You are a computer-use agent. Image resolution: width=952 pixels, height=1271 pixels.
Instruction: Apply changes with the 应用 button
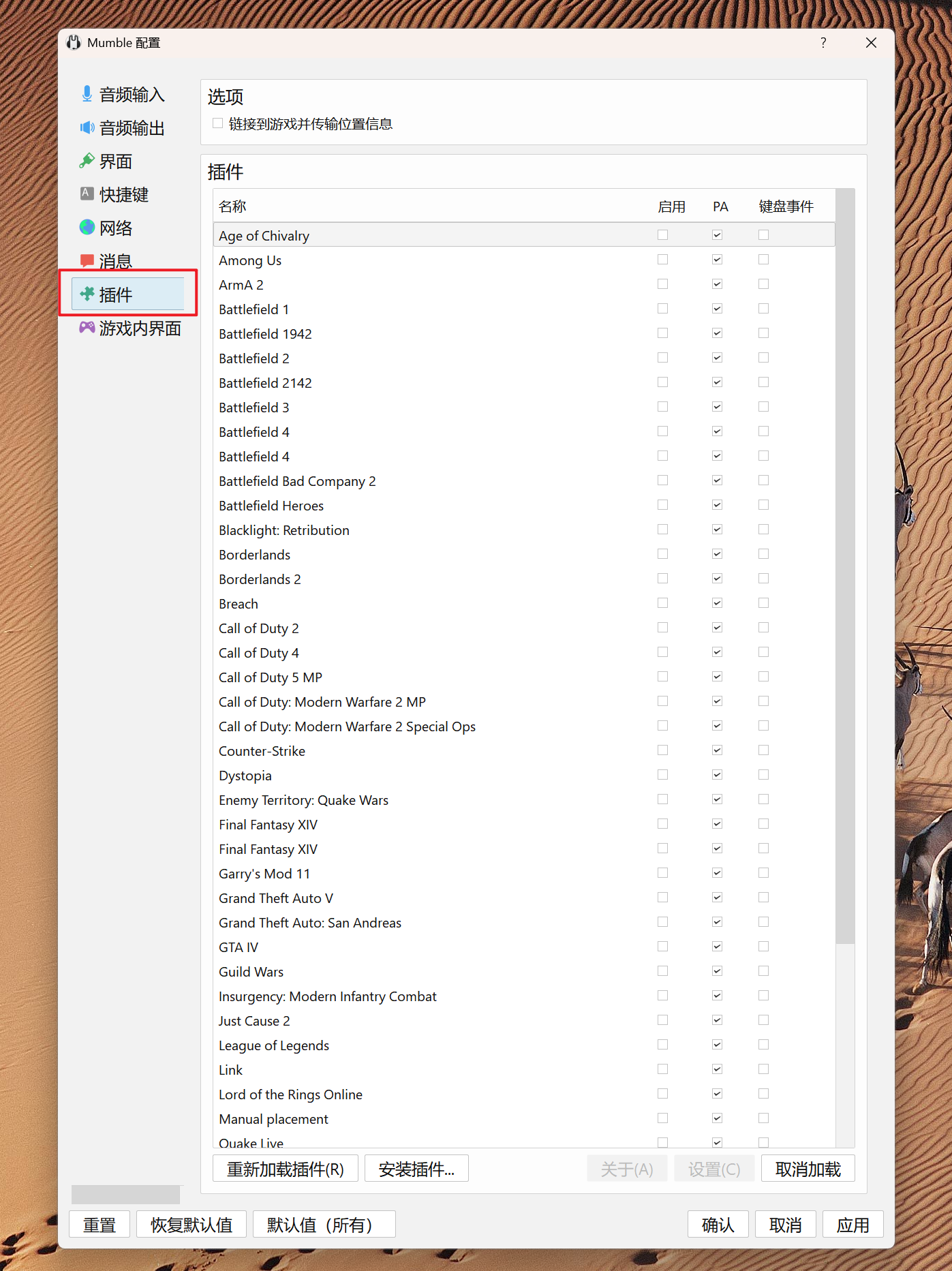coord(853,1225)
